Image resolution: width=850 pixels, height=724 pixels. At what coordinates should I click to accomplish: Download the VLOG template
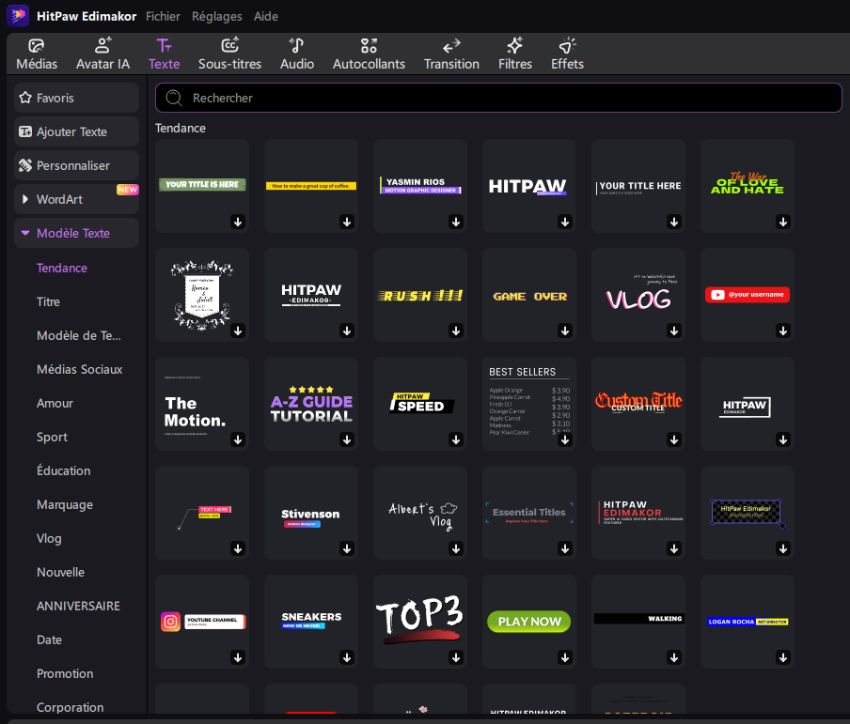(674, 331)
